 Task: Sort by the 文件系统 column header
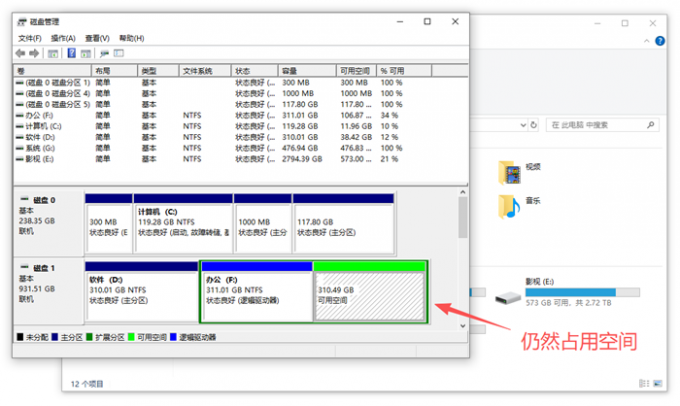pyautogui.click(x=205, y=71)
